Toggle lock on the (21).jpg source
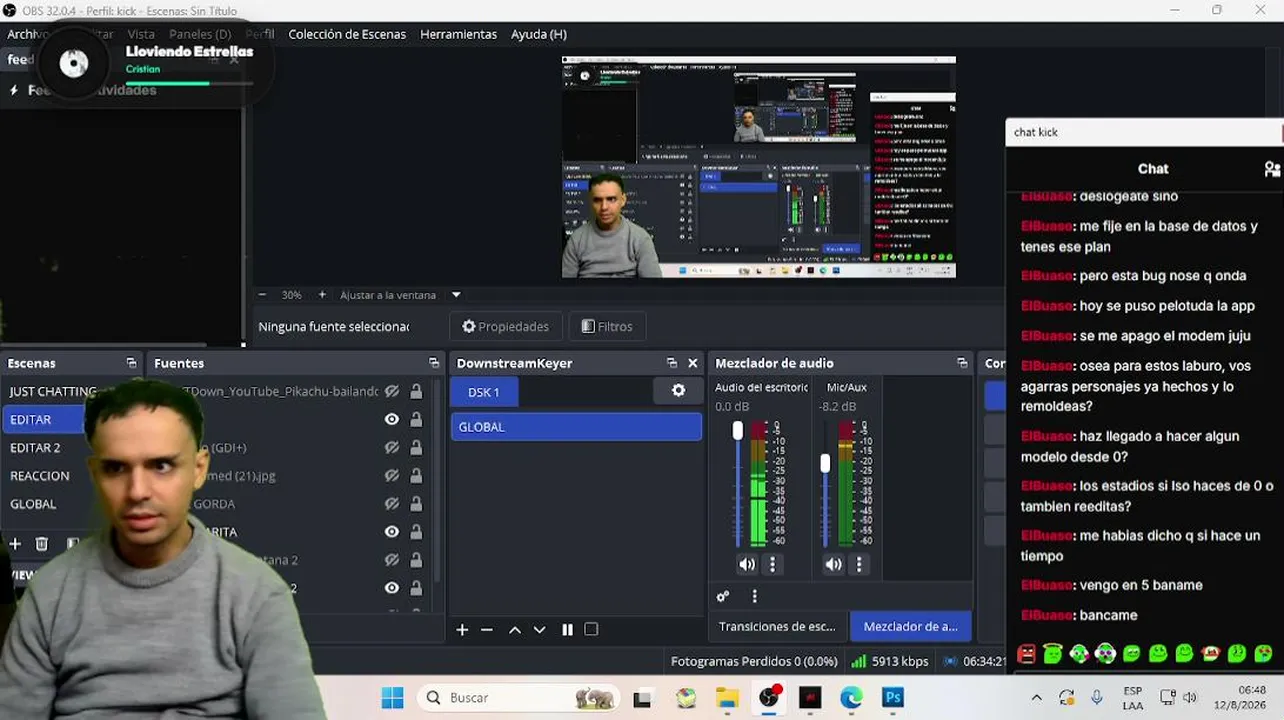 (x=416, y=476)
